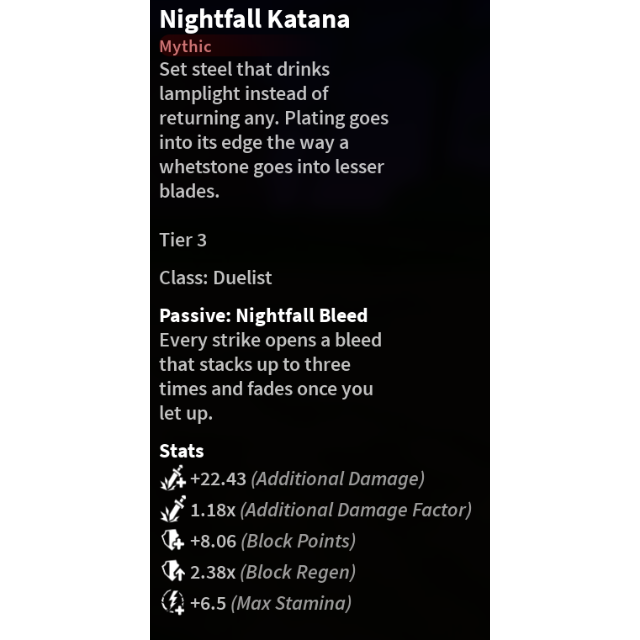Click the (Max Stamina) label text

coord(291,603)
